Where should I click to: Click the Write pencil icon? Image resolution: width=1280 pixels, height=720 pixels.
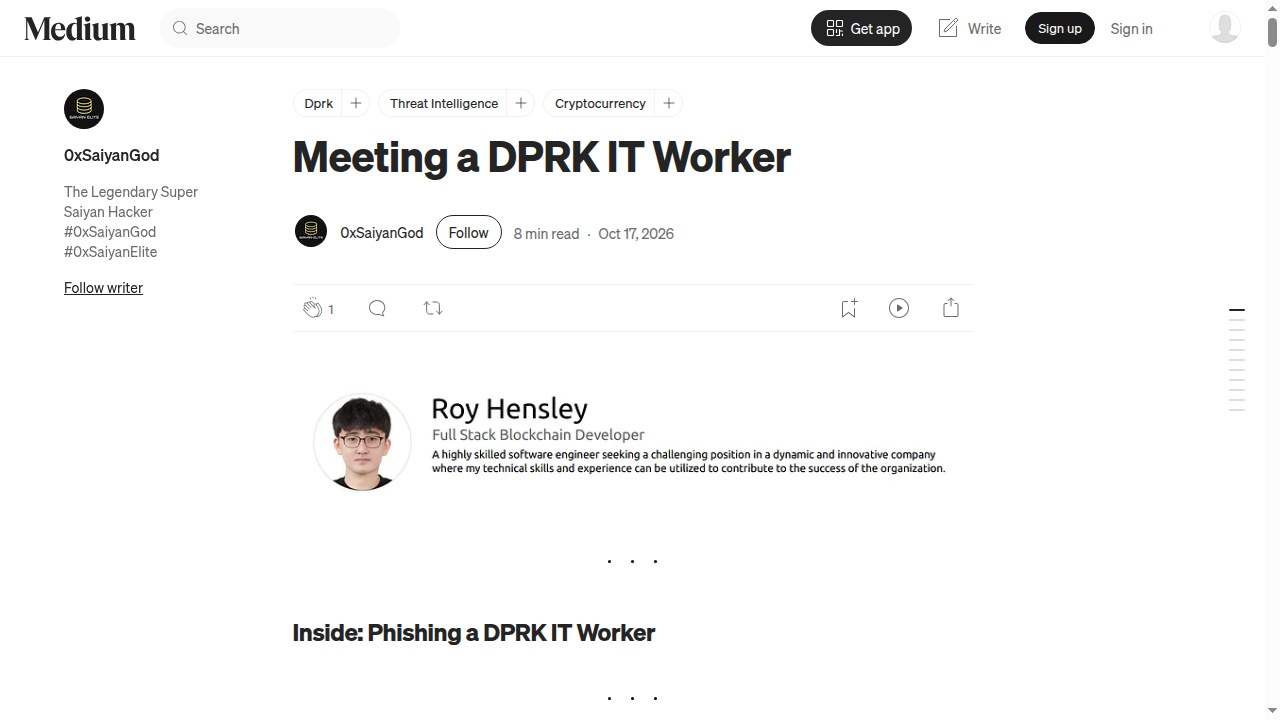coord(948,28)
